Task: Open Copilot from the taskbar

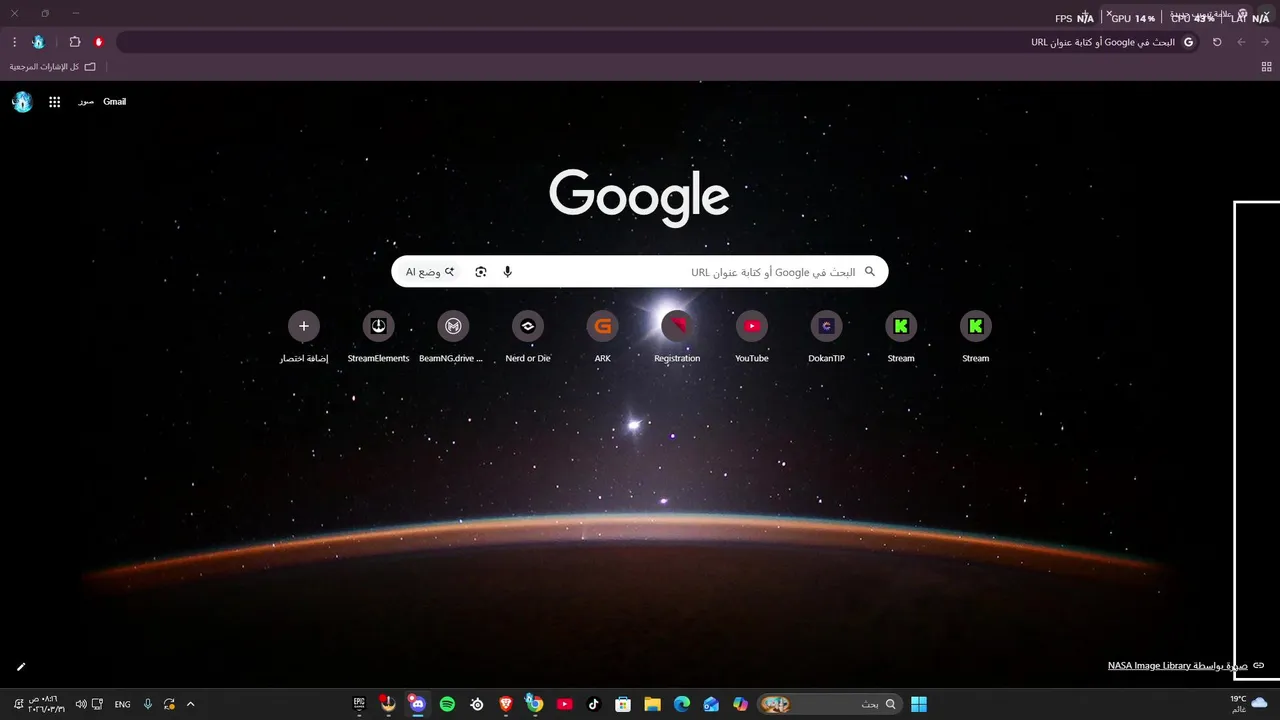Action: 741,704
